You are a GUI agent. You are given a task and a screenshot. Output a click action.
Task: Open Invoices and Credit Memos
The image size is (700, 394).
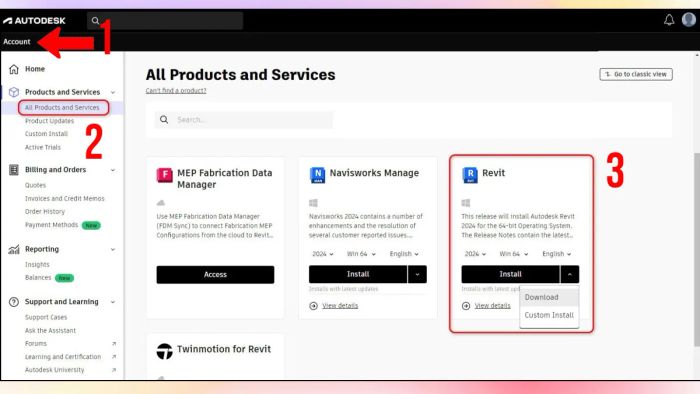pos(65,199)
